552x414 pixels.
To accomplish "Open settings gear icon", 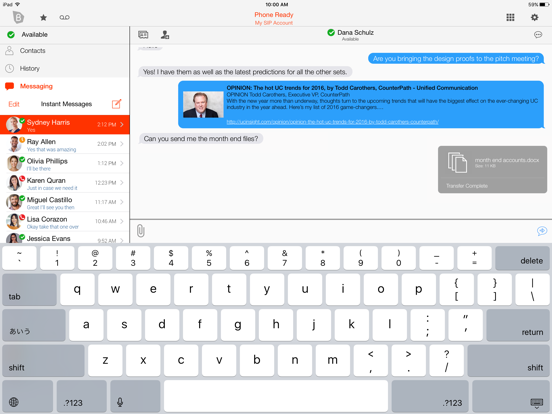I will [x=534, y=17].
